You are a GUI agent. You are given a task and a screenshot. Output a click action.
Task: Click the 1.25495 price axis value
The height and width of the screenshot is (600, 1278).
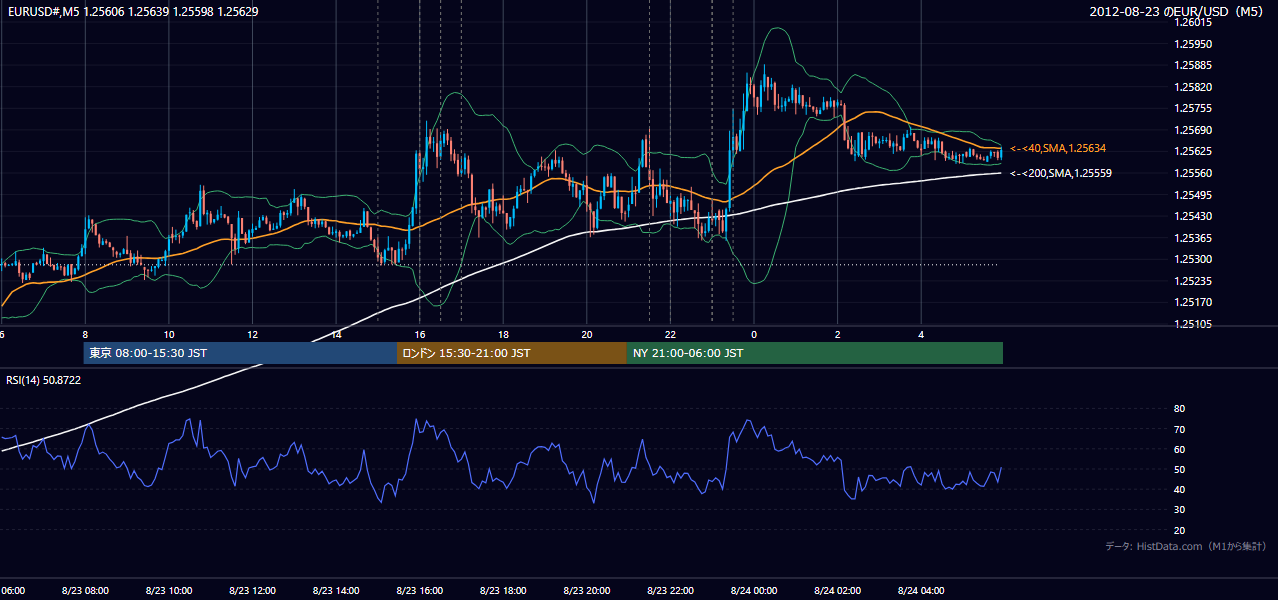[x=1192, y=195]
